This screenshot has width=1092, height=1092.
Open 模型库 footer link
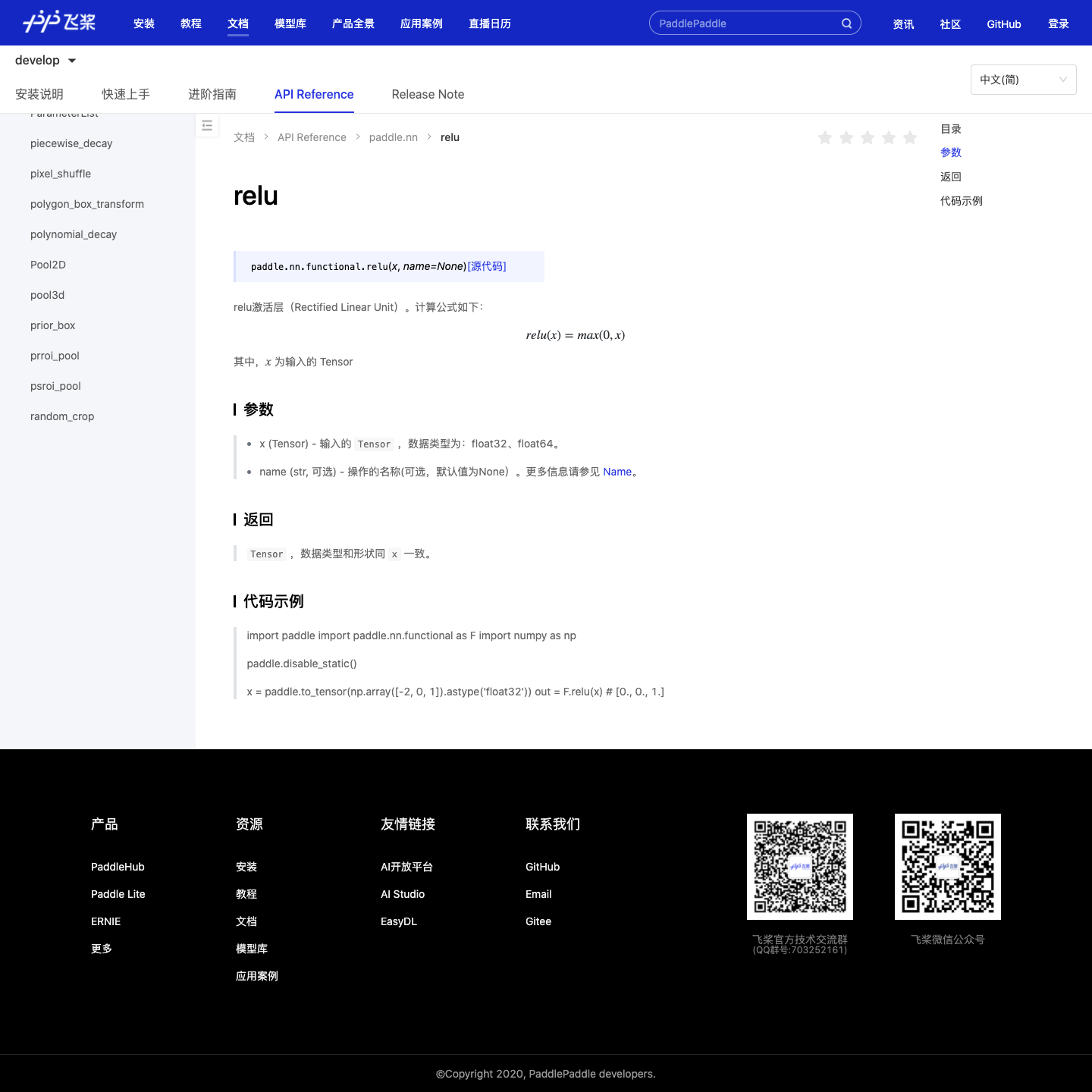(252, 949)
